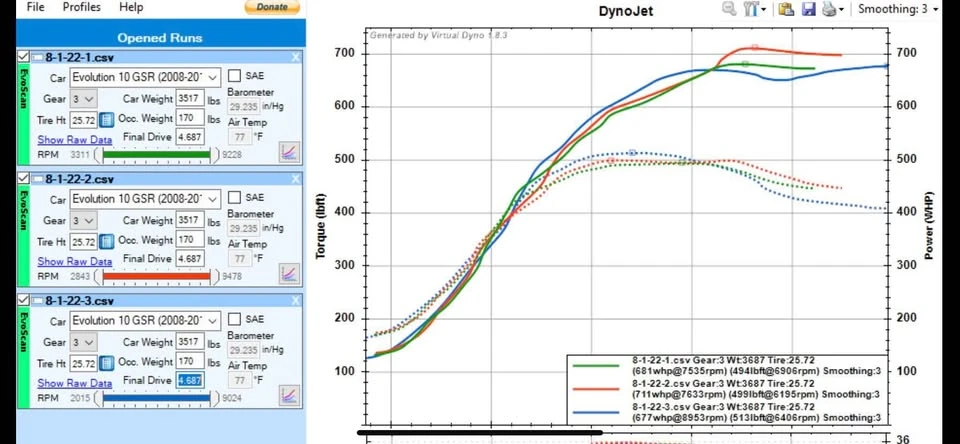
Task: Click graph icon in 8-1-22-1.csv panel
Action: pos(290,152)
